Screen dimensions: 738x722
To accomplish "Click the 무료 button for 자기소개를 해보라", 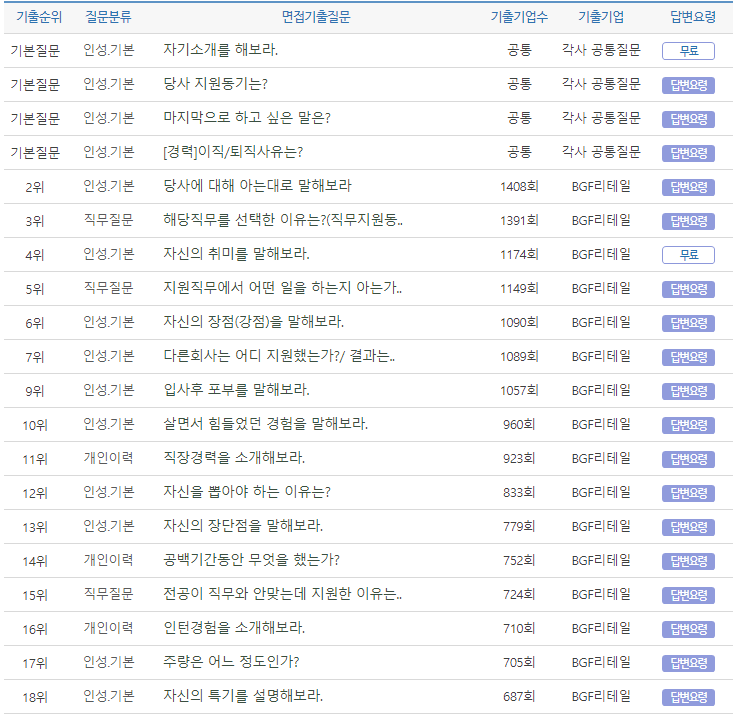I will [x=688, y=51].
